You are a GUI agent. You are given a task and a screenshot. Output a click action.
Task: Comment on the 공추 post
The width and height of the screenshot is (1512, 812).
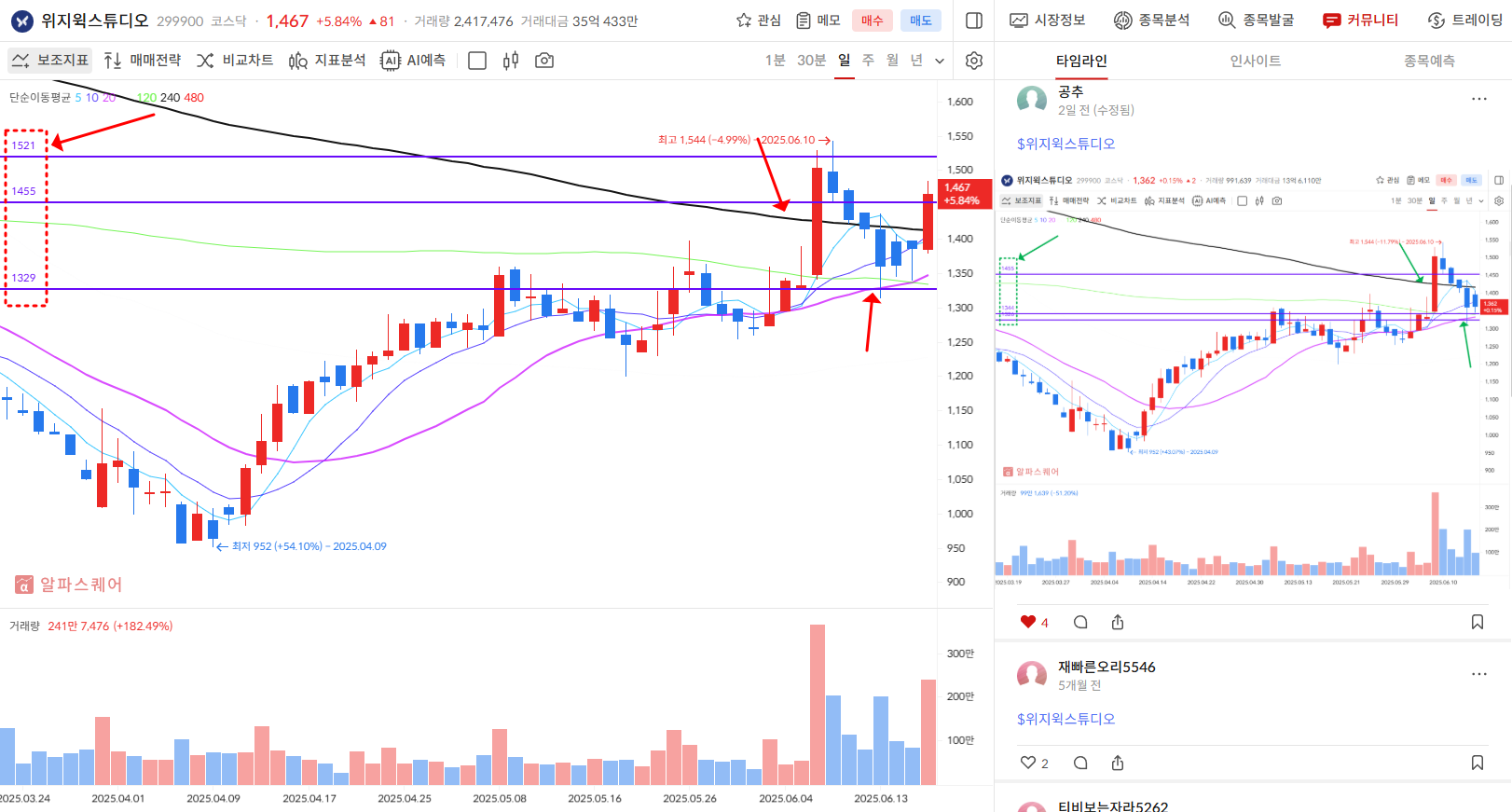coord(1080,622)
